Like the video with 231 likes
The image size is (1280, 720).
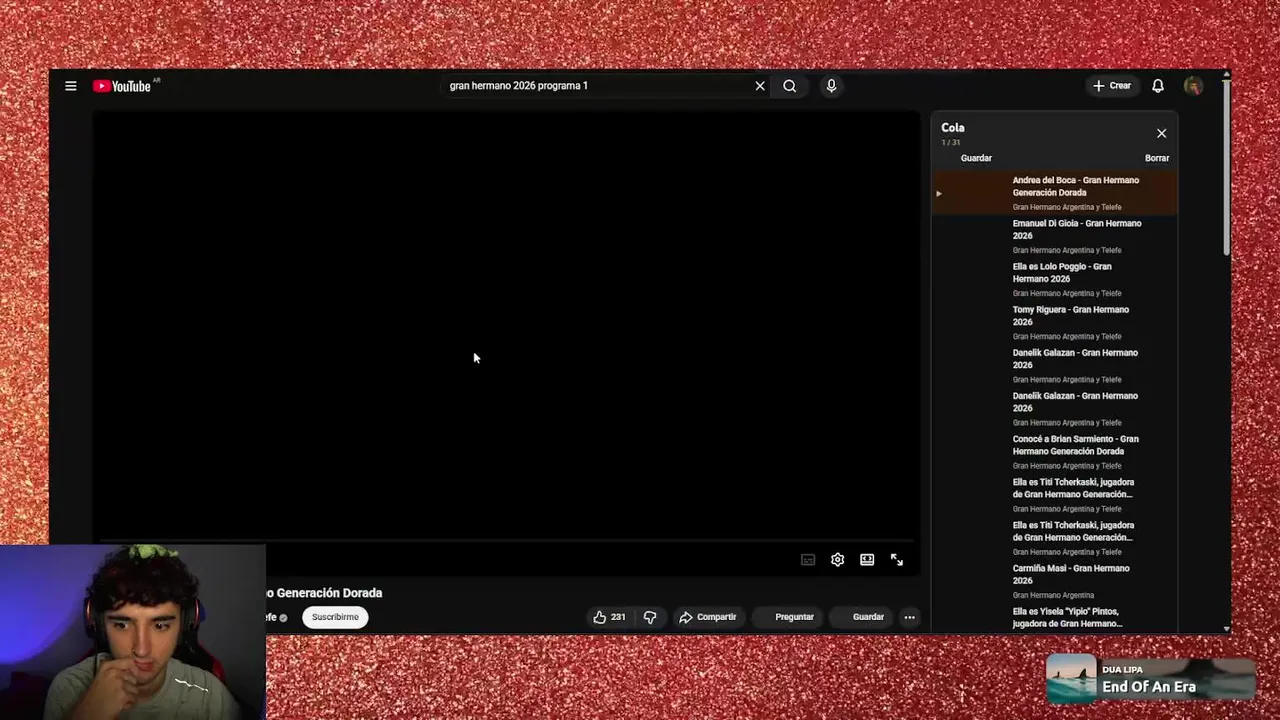[x=609, y=617]
